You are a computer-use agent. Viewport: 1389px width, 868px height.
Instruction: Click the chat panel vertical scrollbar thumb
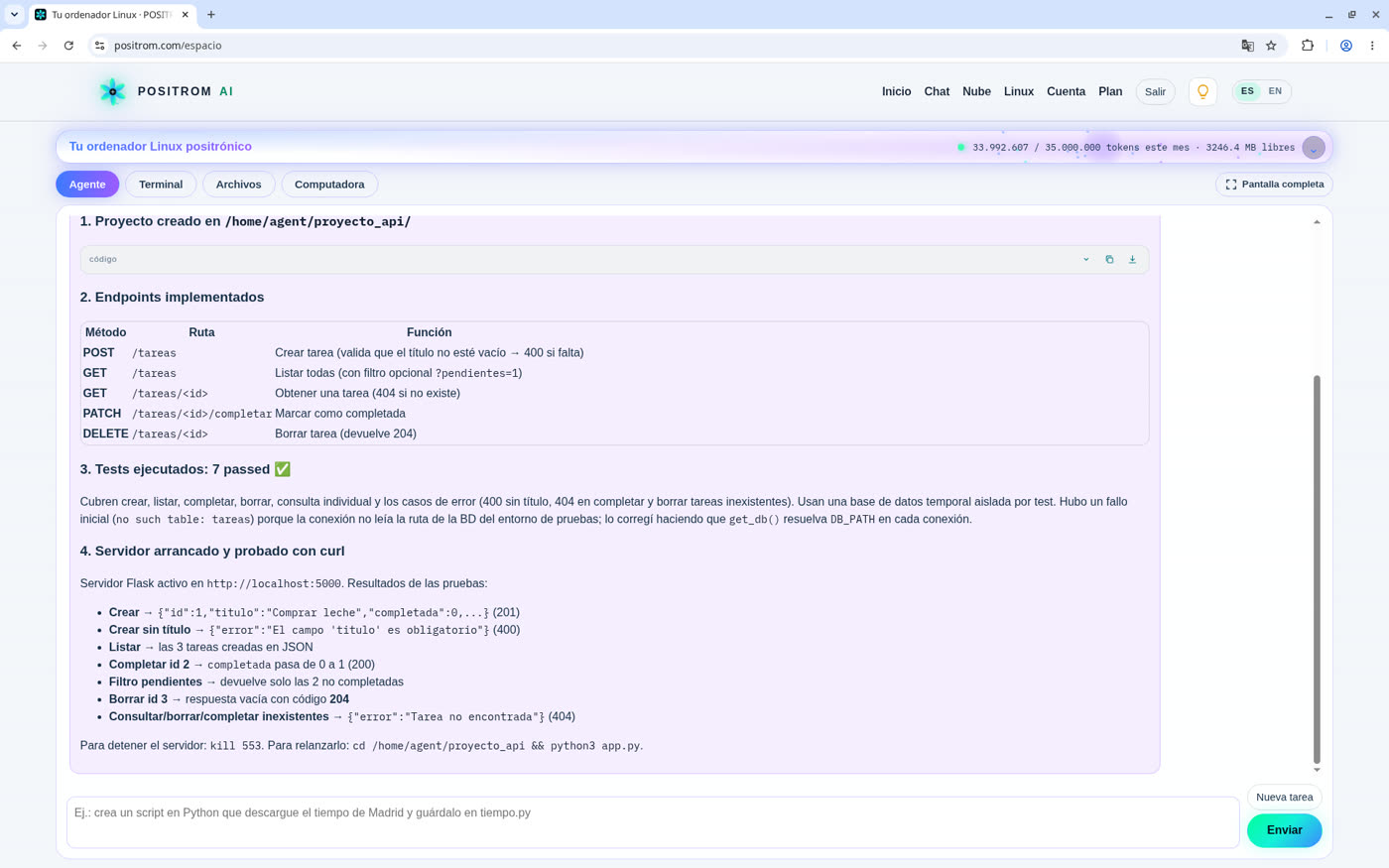(1317, 568)
